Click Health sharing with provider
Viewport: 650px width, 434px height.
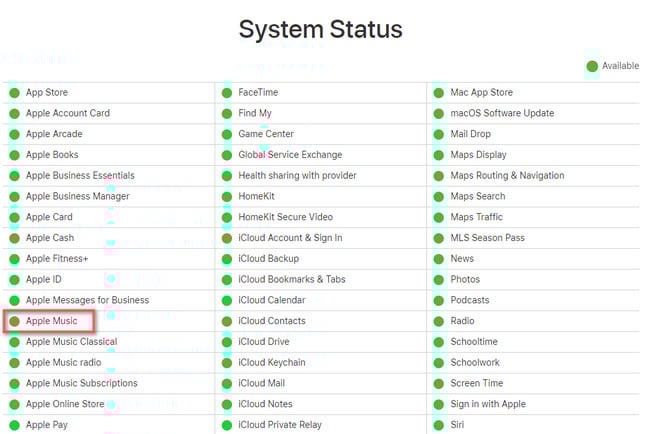coord(297,175)
